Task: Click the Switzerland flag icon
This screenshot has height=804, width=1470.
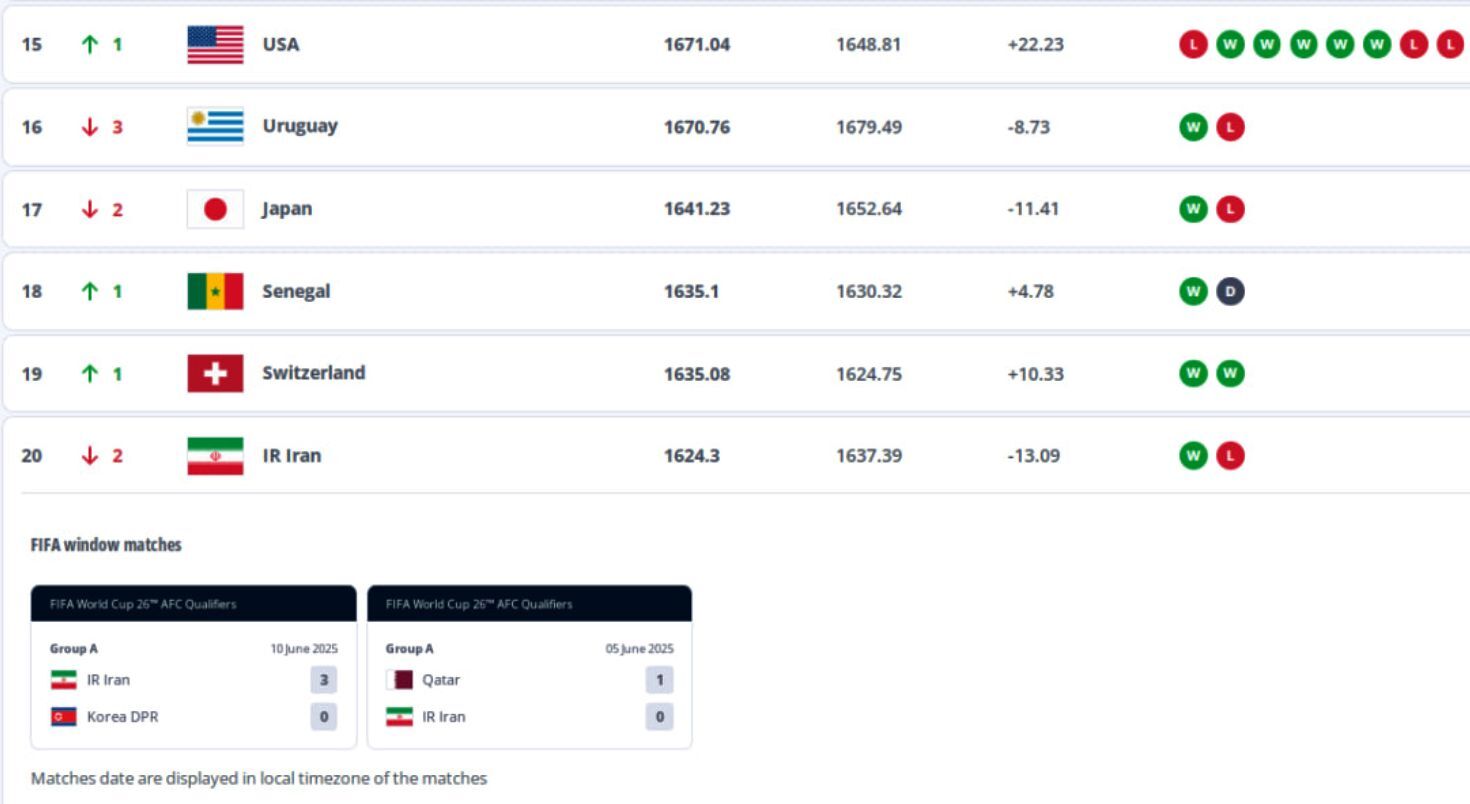Action: coord(215,373)
